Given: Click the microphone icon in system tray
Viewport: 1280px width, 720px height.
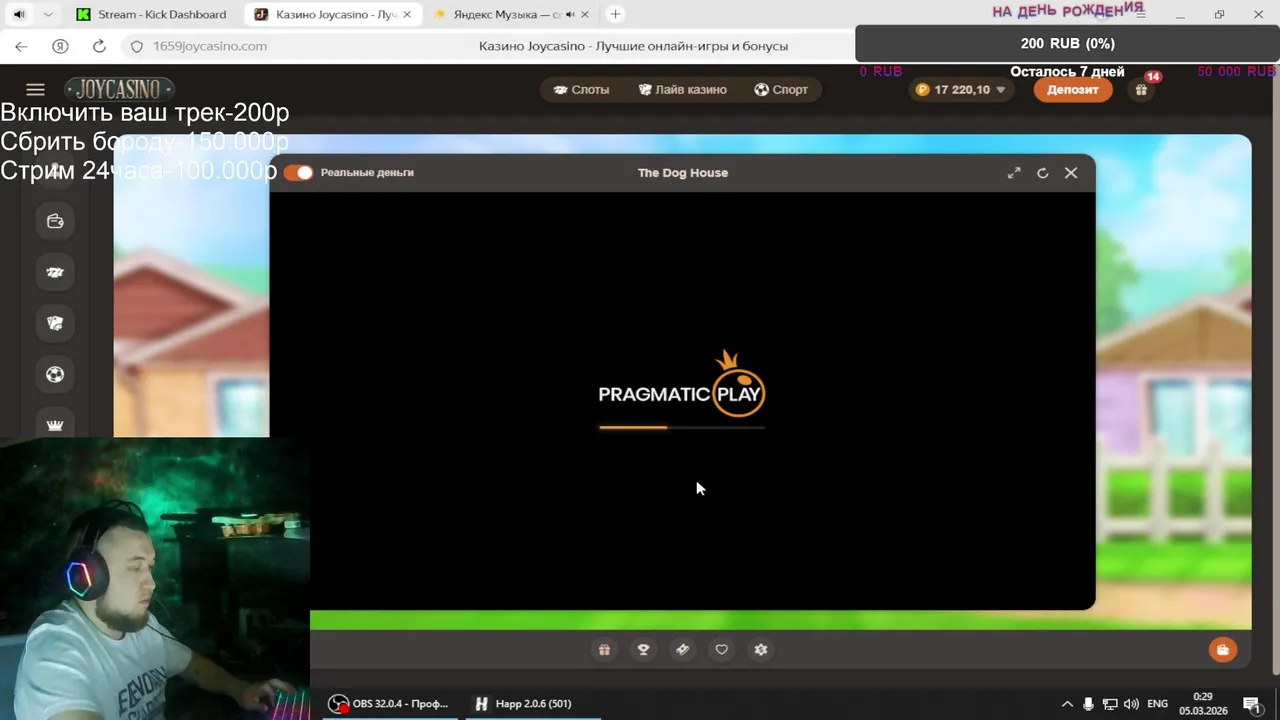Looking at the screenshot, I should [1089, 704].
